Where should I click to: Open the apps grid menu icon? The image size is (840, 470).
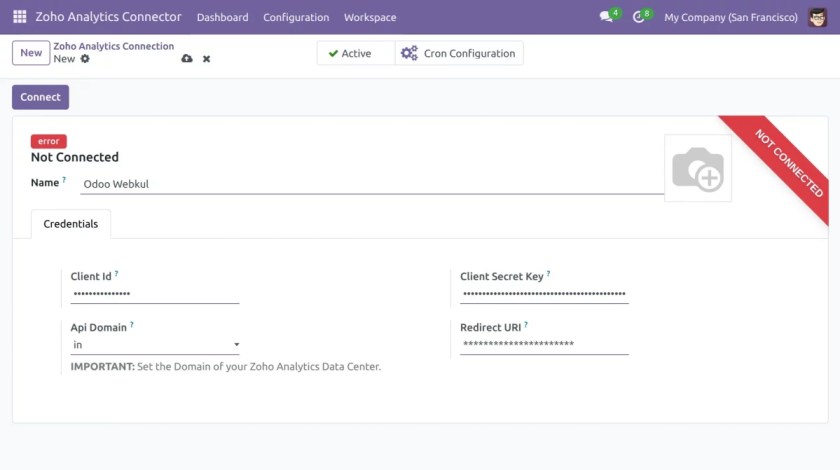[x=20, y=17]
